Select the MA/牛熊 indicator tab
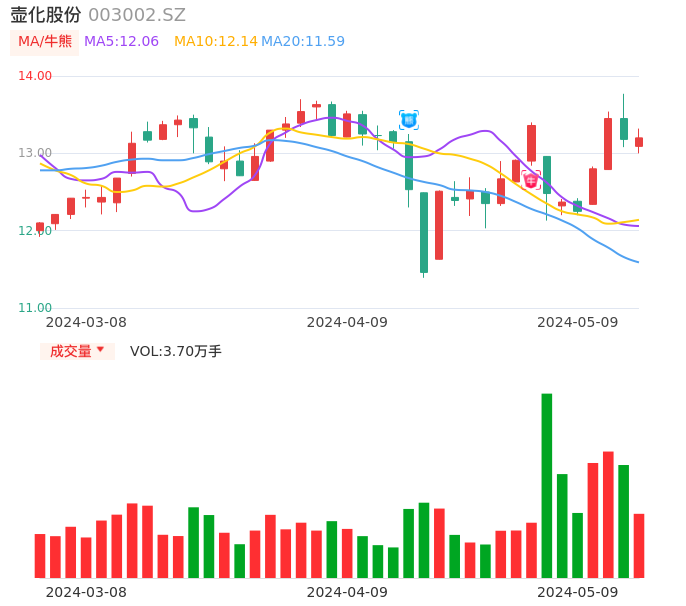Image resolution: width=686 pixels, height=606 pixels. (44, 42)
